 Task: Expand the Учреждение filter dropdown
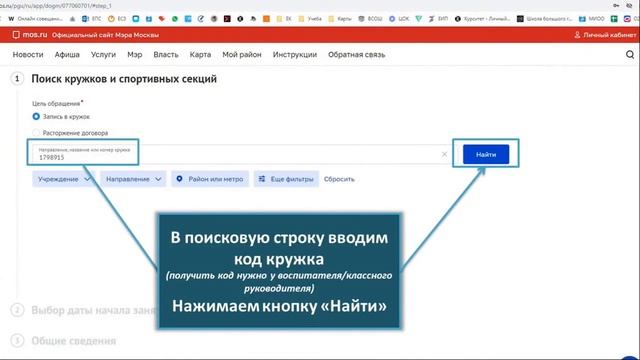click(63, 179)
